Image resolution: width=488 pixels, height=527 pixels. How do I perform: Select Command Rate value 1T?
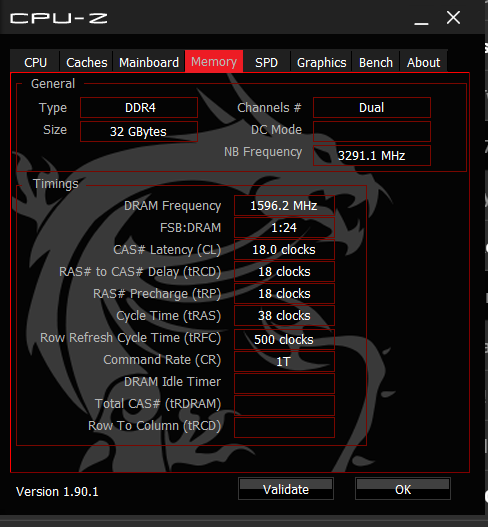point(284,362)
